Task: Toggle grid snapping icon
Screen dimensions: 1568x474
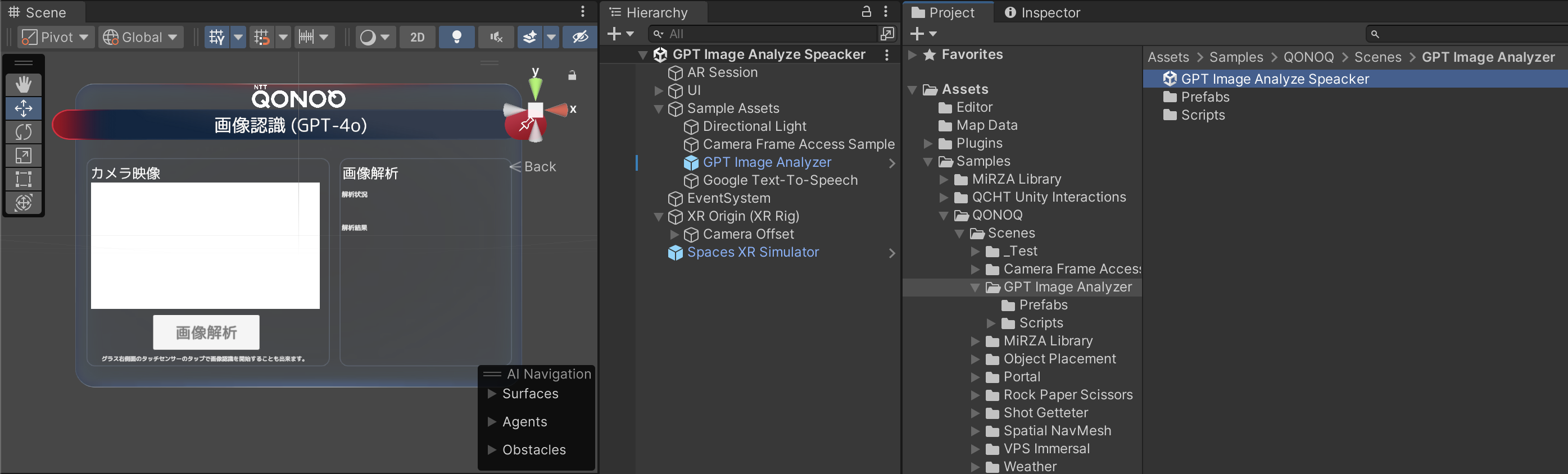Action: (x=262, y=37)
